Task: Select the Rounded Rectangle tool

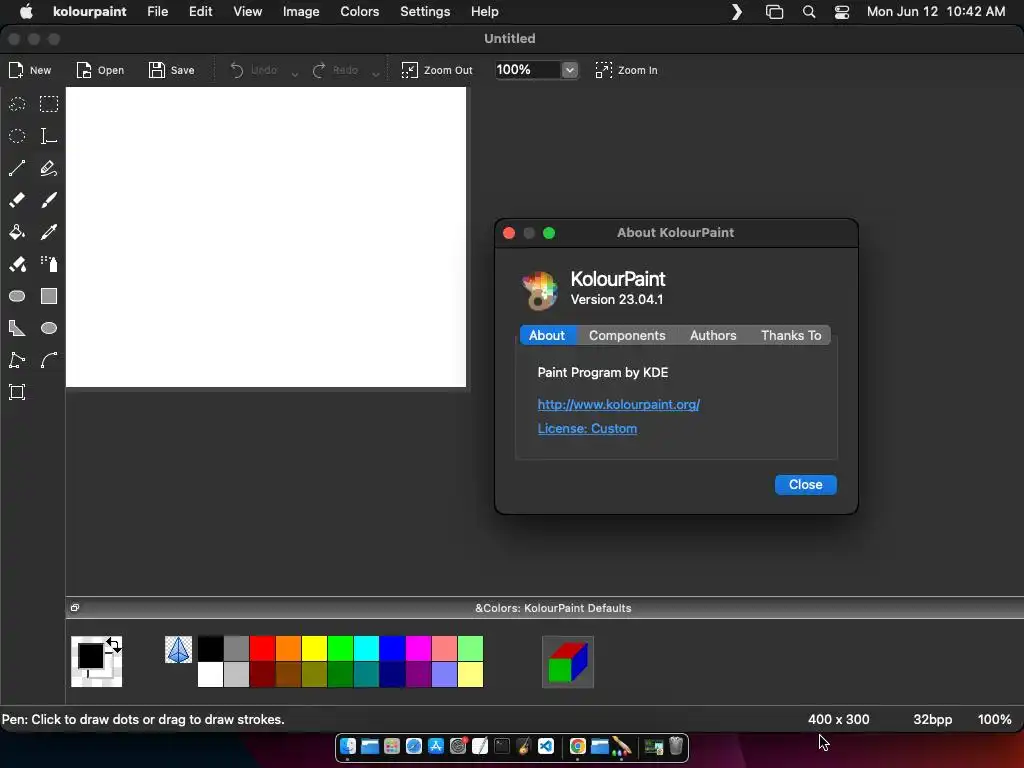Action: click(17, 296)
